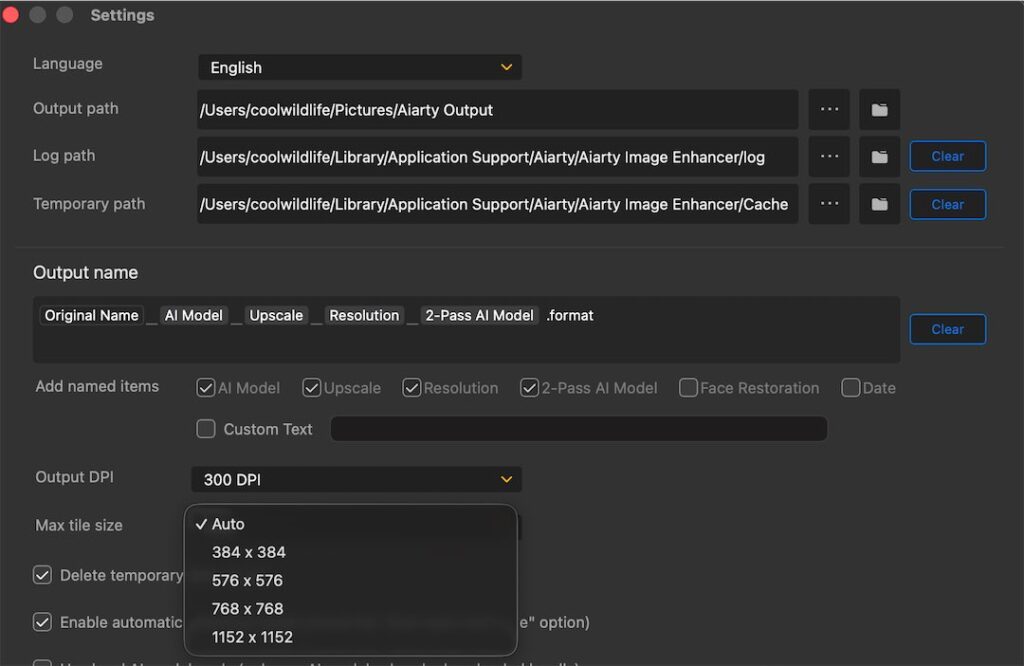Screen dimensions: 1024x666
Task: Clear the Output name pattern
Action: click(947, 329)
